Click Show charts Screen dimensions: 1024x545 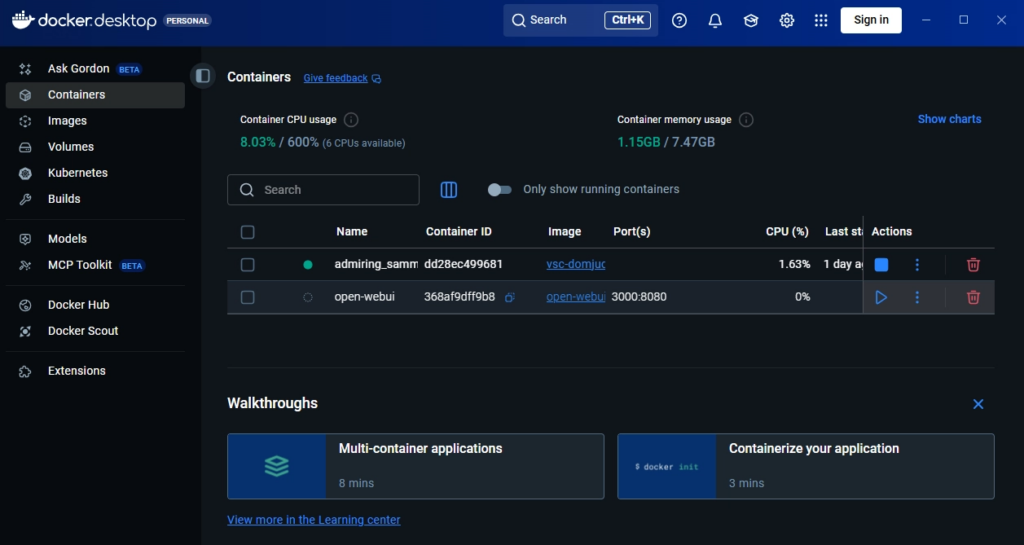(949, 119)
